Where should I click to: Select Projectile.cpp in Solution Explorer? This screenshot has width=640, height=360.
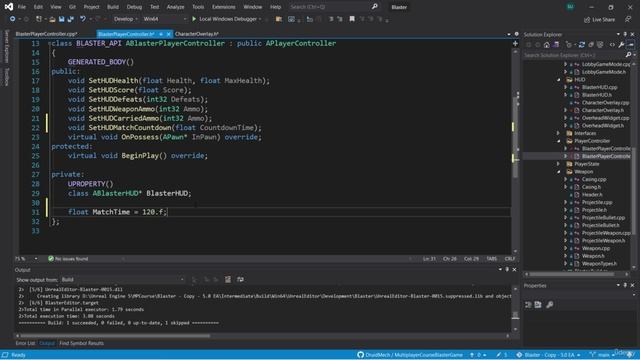[597, 202]
